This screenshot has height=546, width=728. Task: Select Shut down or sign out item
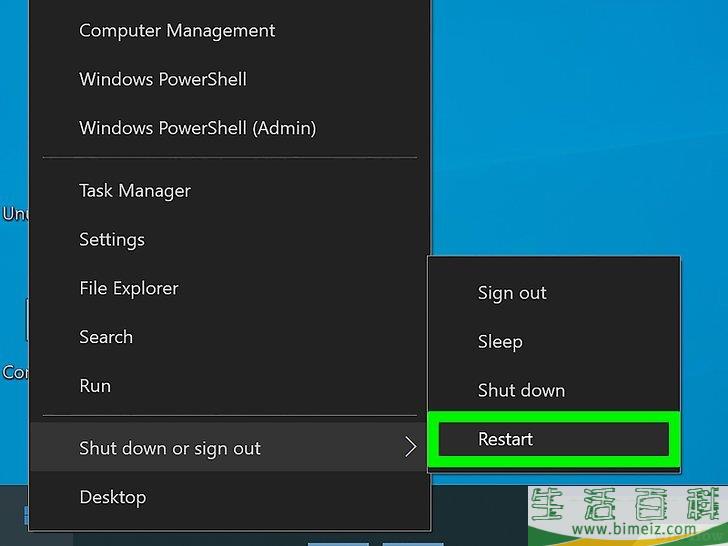pyautogui.click(x=229, y=448)
